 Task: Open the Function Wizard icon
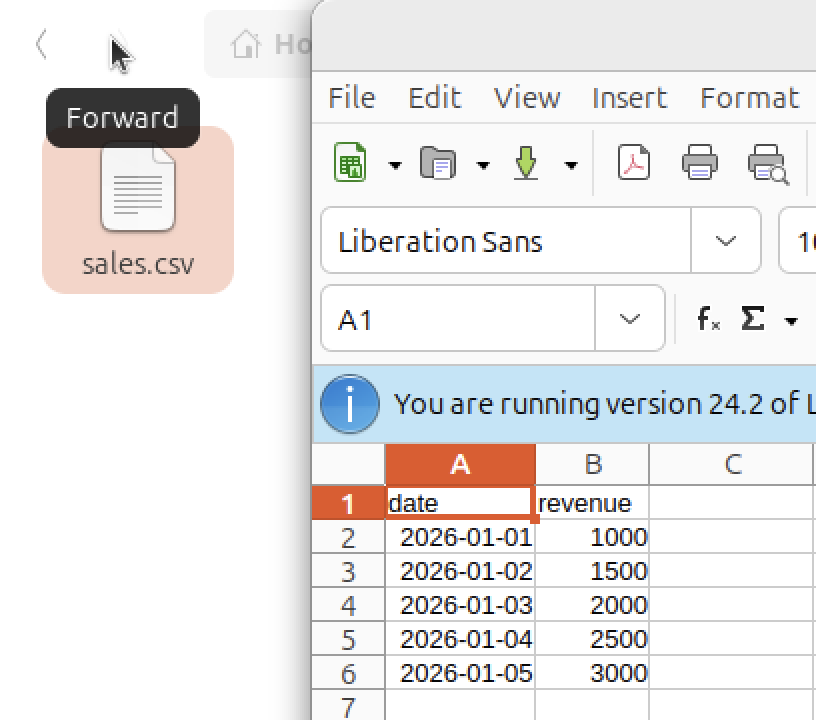point(708,319)
